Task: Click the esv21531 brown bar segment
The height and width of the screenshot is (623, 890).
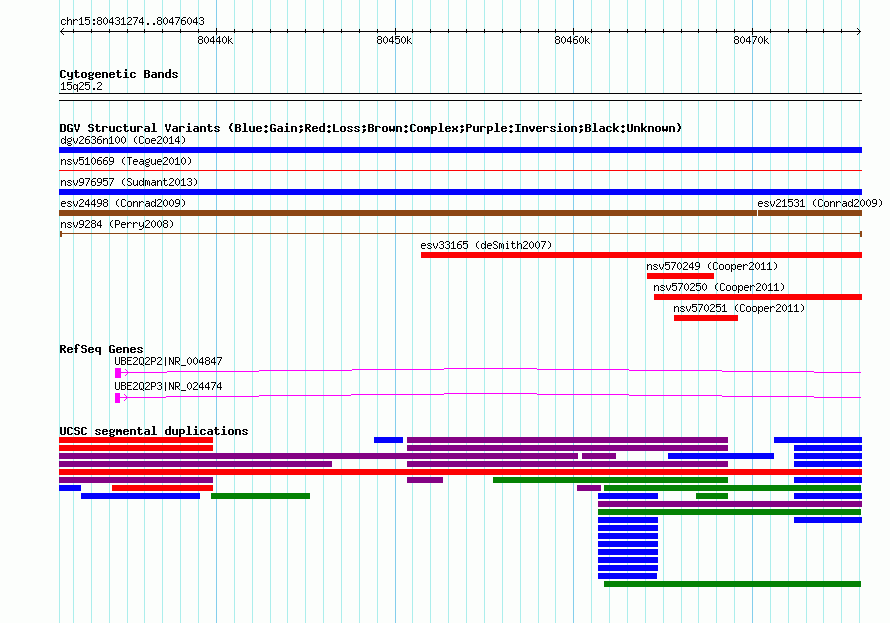Action: coord(810,213)
